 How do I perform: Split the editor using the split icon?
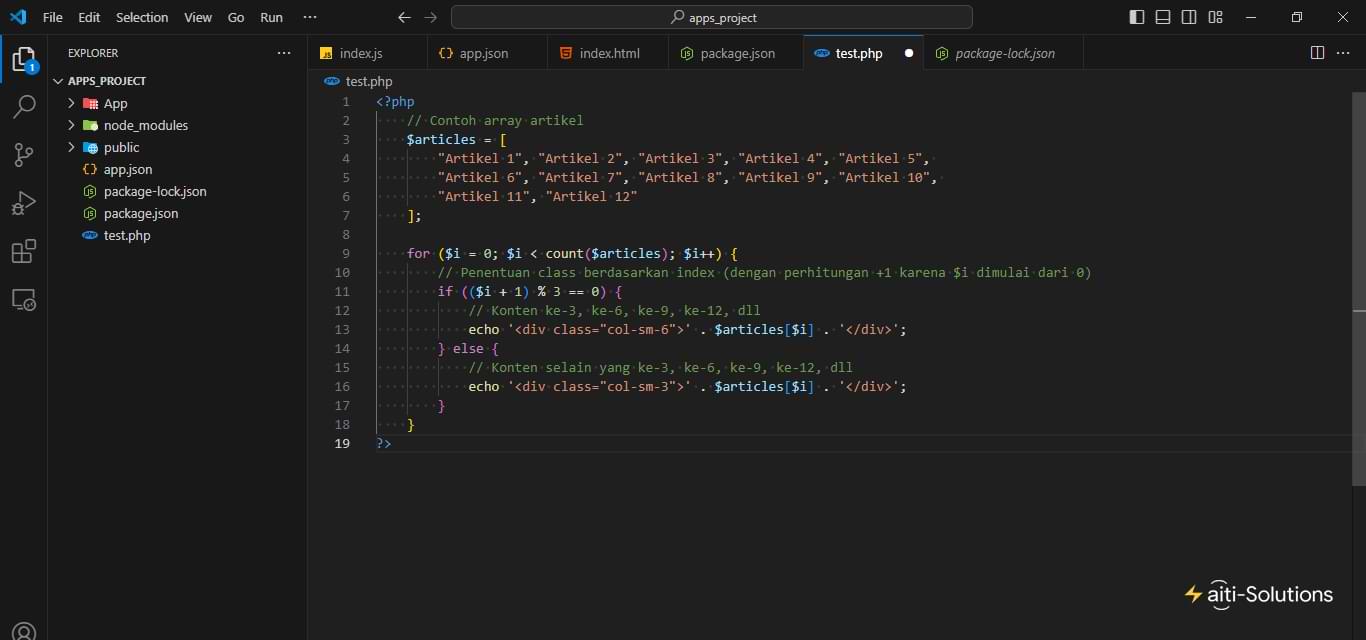(1317, 53)
